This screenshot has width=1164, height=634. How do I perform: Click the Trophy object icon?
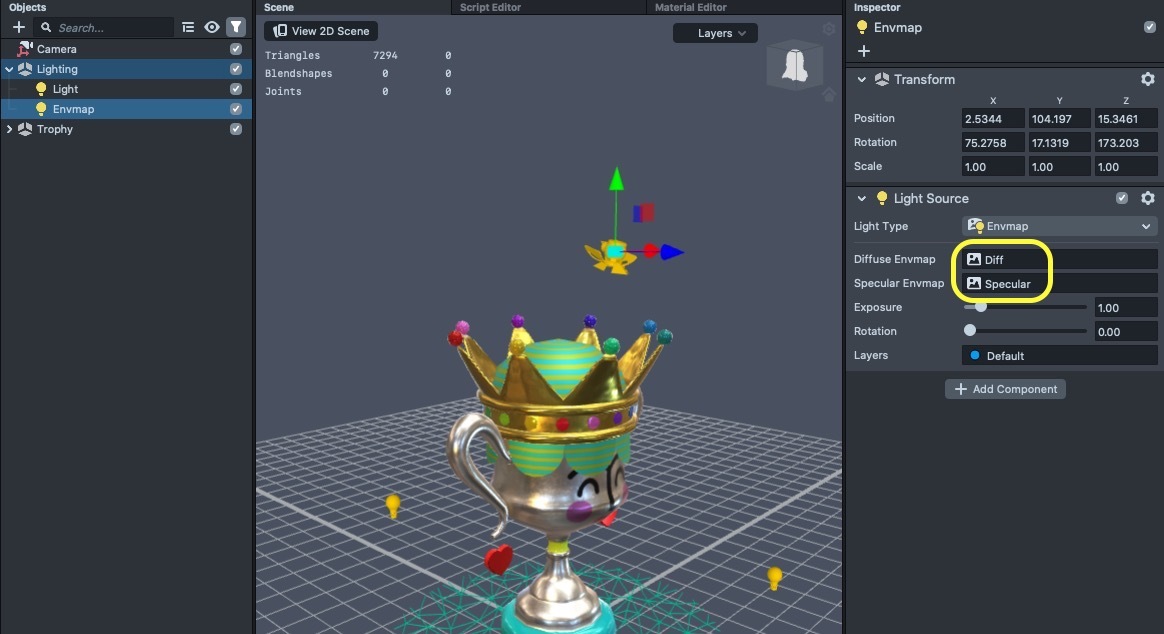click(24, 129)
